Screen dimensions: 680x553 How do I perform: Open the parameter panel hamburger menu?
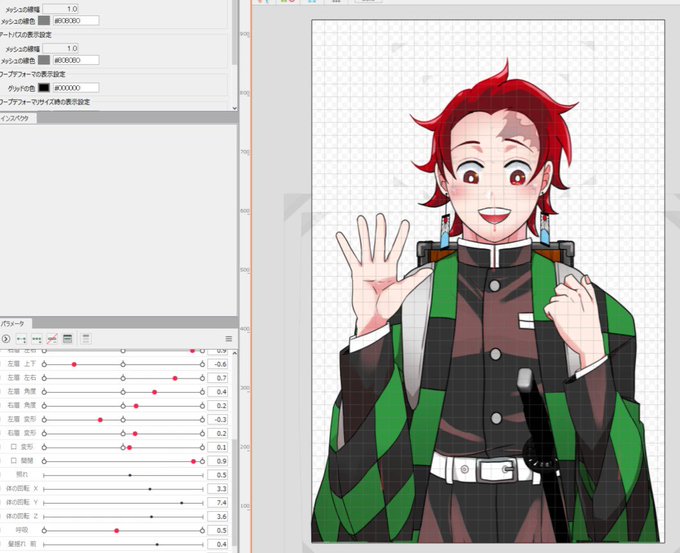click(x=229, y=339)
